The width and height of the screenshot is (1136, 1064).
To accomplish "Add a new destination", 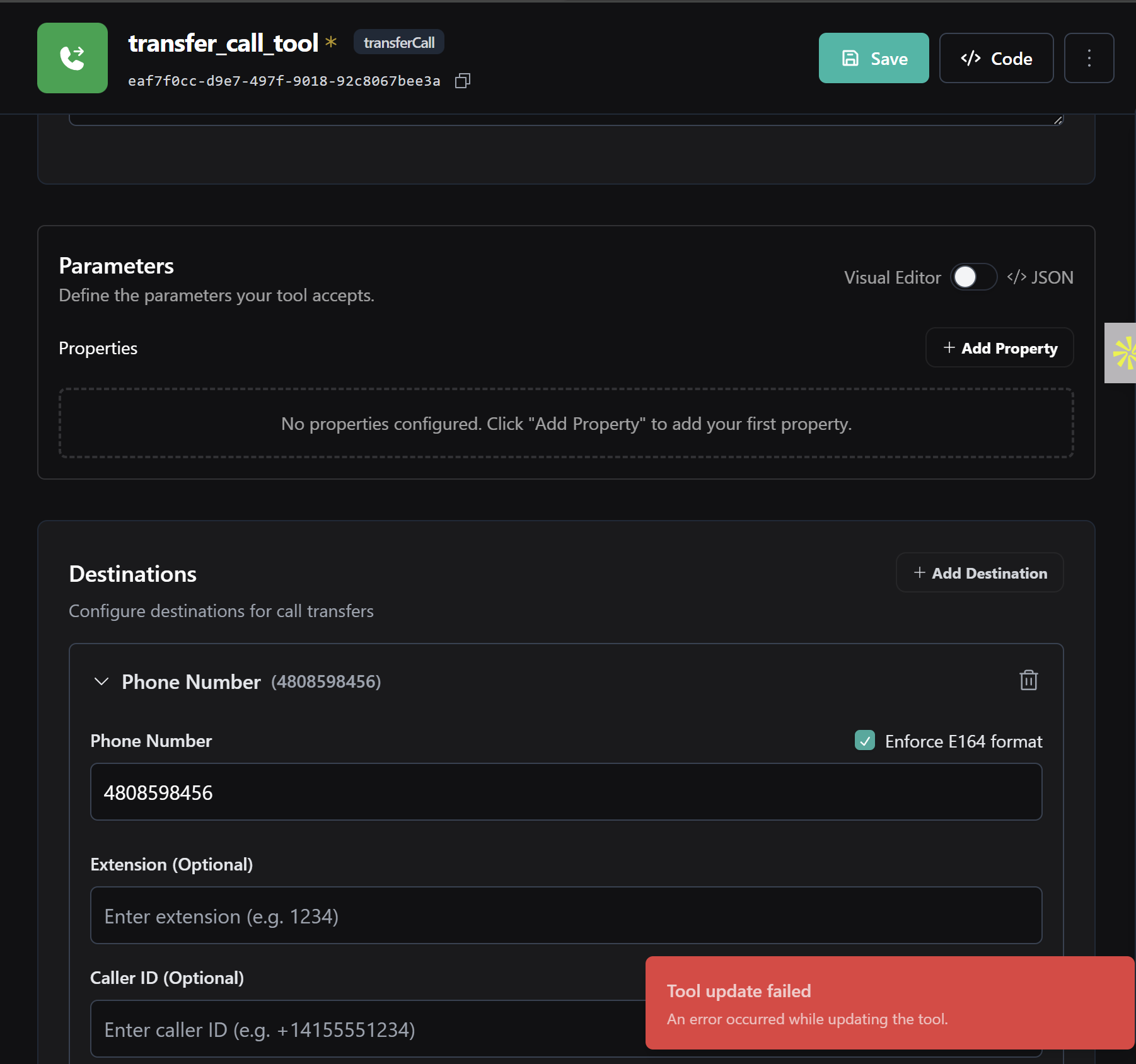I will (x=980, y=573).
